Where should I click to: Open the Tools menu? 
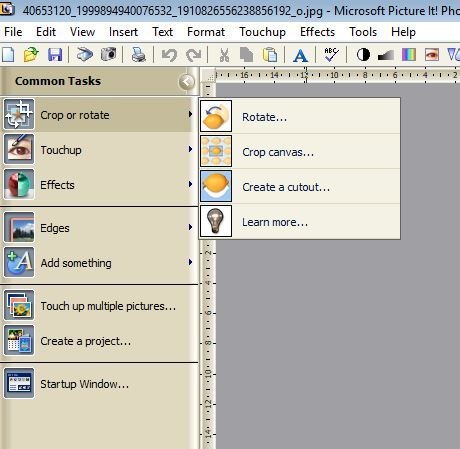[x=363, y=32]
